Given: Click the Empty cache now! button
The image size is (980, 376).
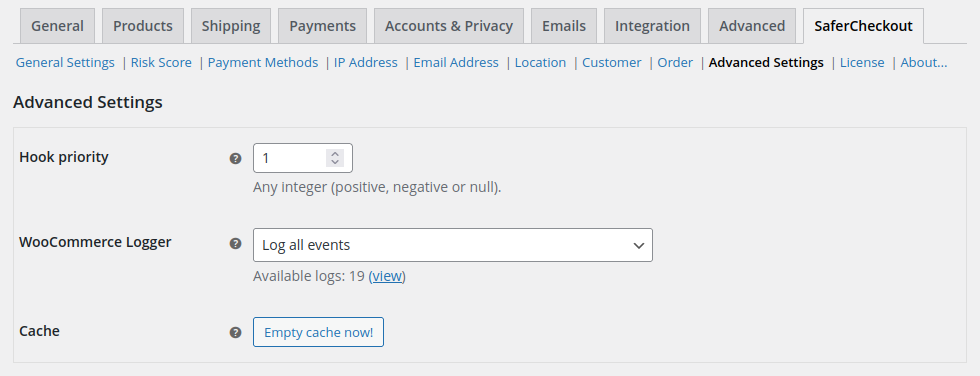Looking at the screenshot, I should point(318,332).
